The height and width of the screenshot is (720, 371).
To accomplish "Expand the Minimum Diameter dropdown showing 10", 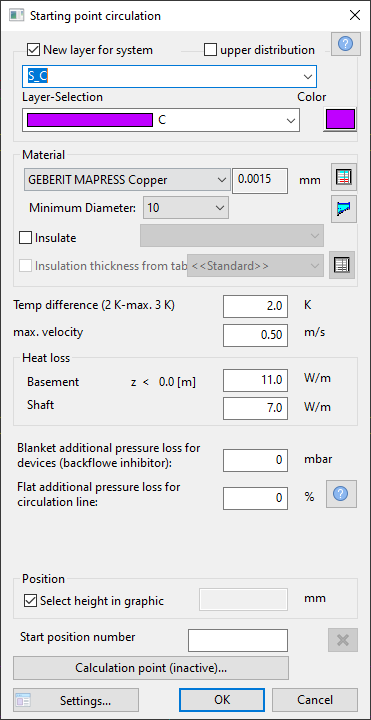I will [x=186, y=208].
